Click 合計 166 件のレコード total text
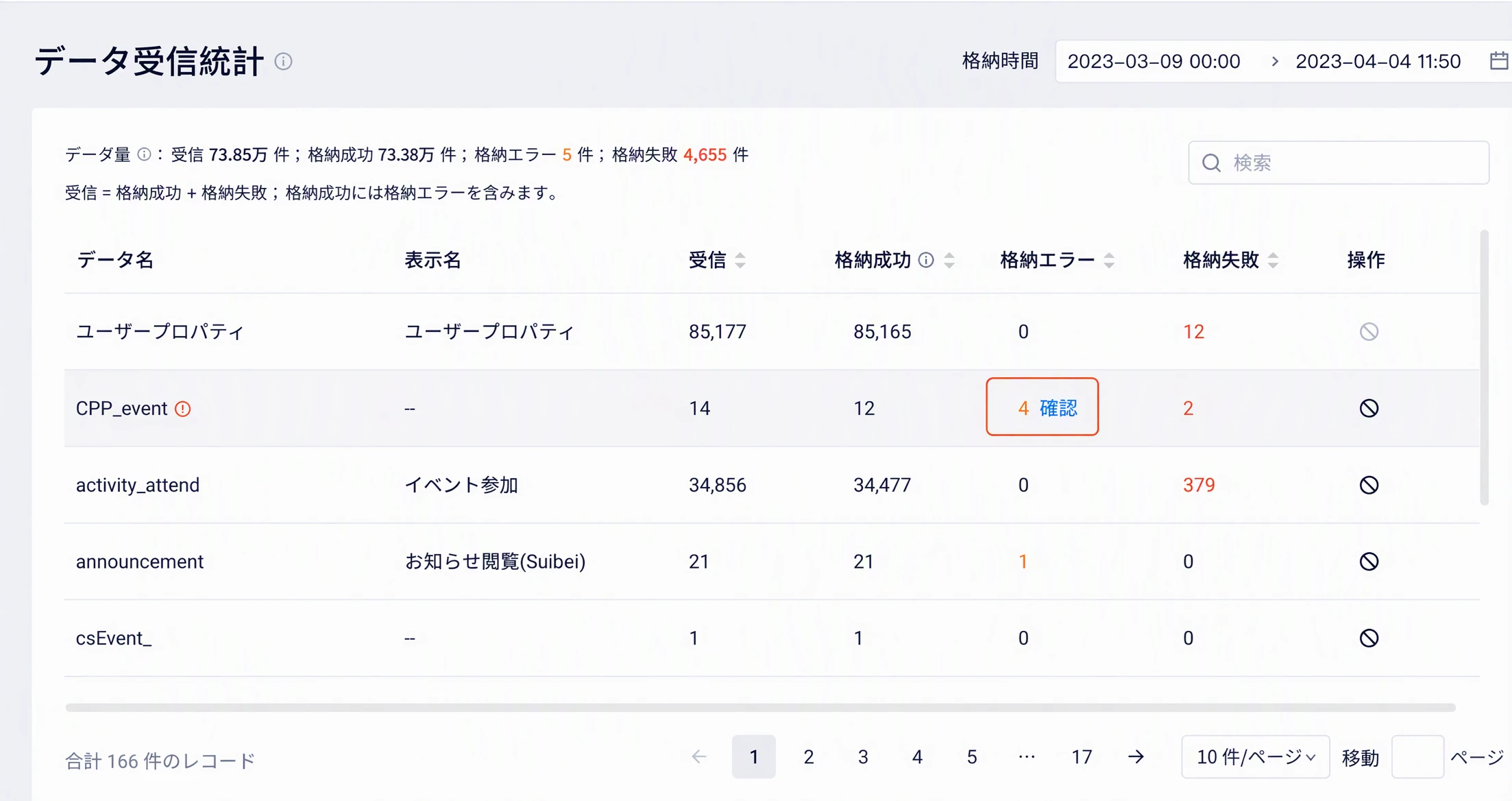 [160, 761]
